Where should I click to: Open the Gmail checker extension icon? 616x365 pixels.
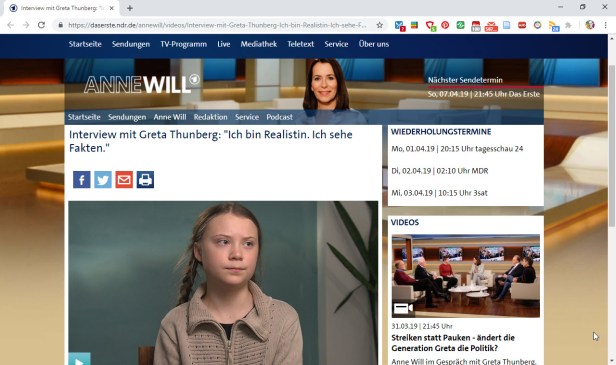pyautogui.click(x=491, y=26)
